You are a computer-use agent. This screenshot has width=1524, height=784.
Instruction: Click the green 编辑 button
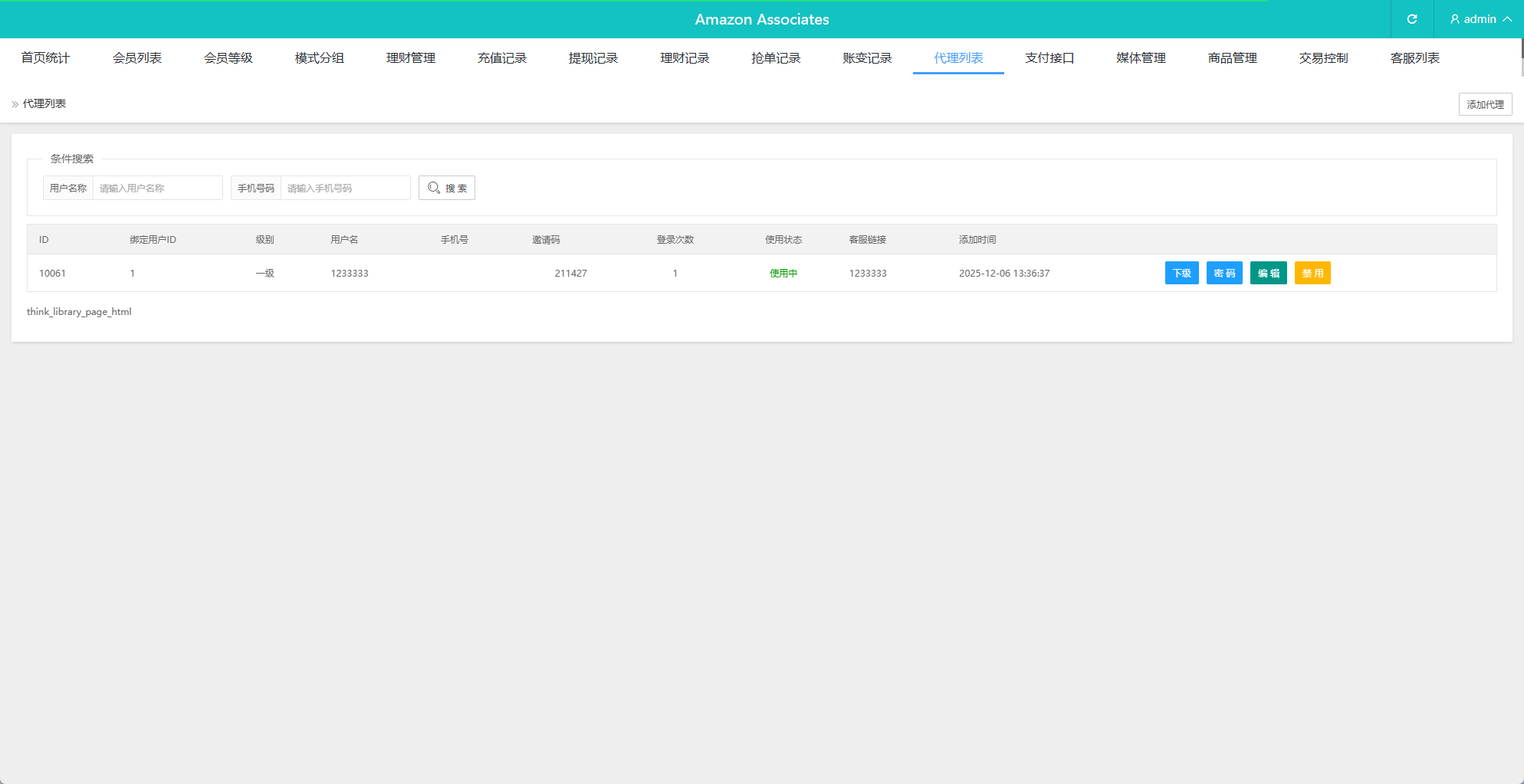(1268, 273)
